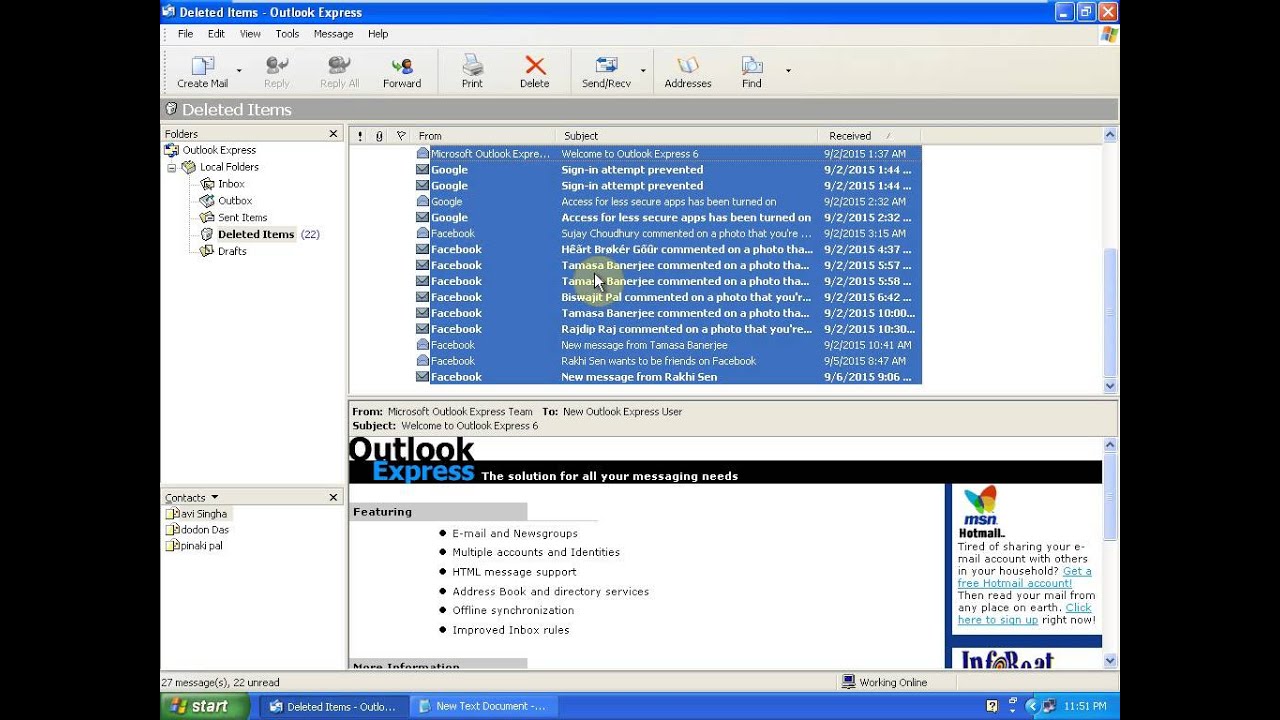
Task: Click envelope icon of Microsoft Outlook Express message
Action: (x=422, y=154)
